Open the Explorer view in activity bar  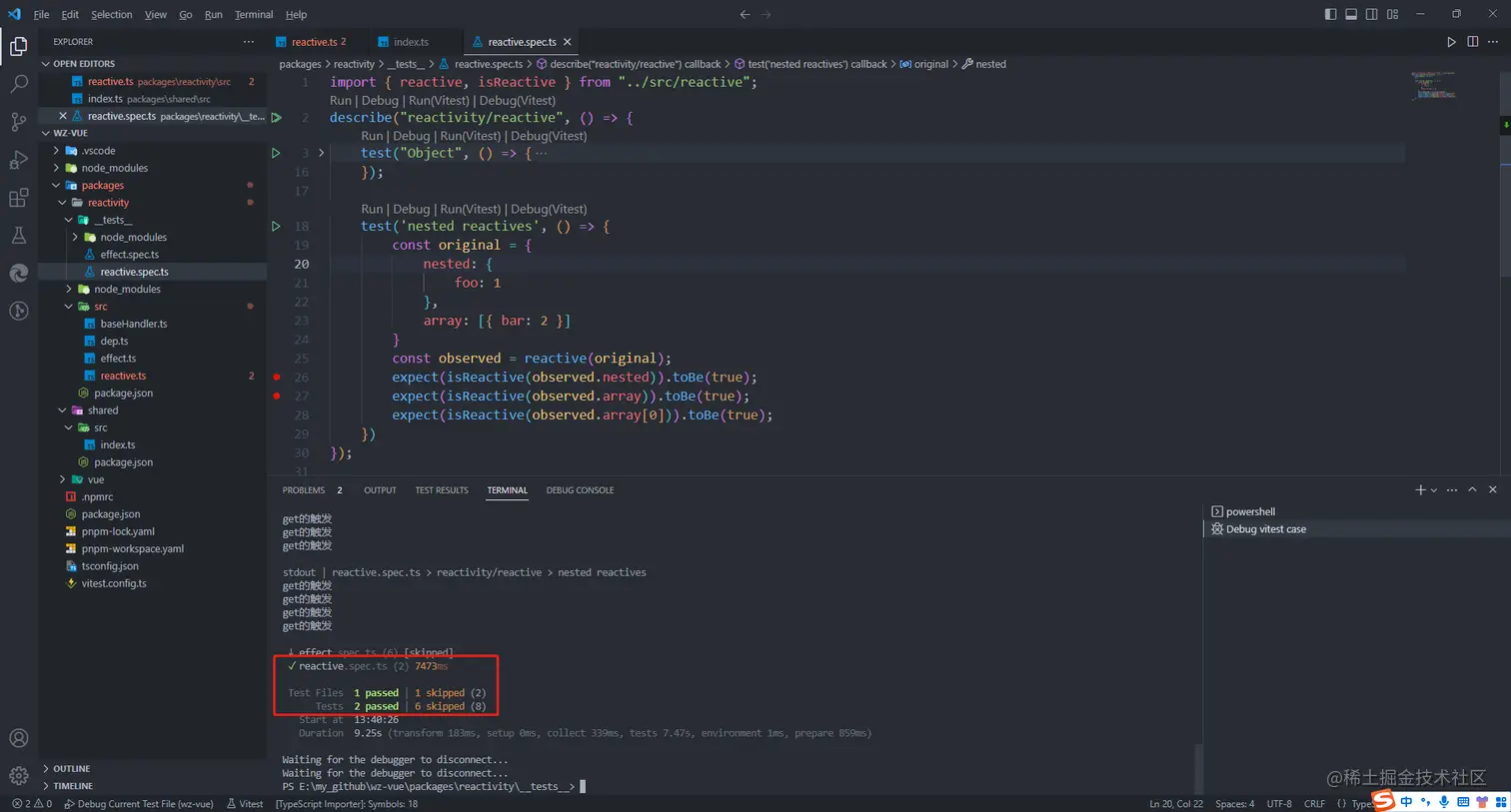[18, 46]
